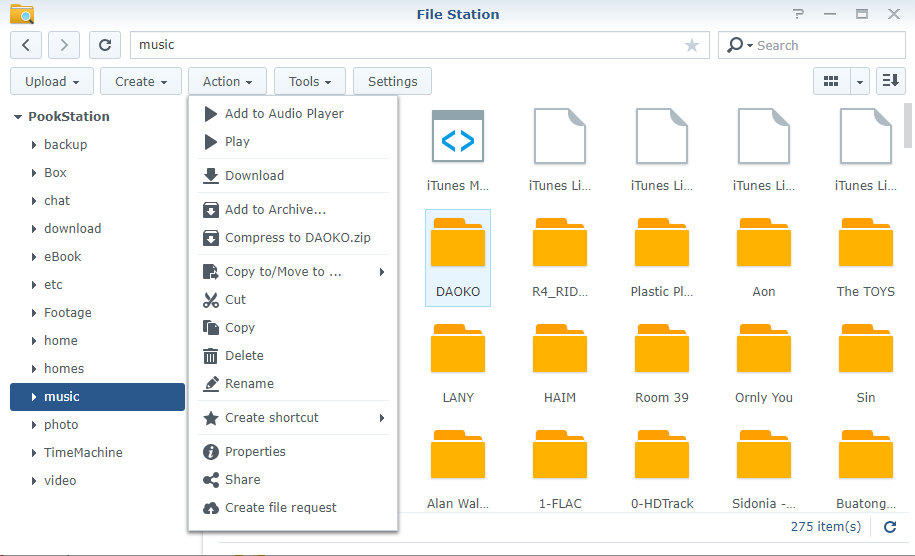Open Copy to/Move to submenu
The height and width of the screenshot is (556, 915).
click(x=293, y=271)
